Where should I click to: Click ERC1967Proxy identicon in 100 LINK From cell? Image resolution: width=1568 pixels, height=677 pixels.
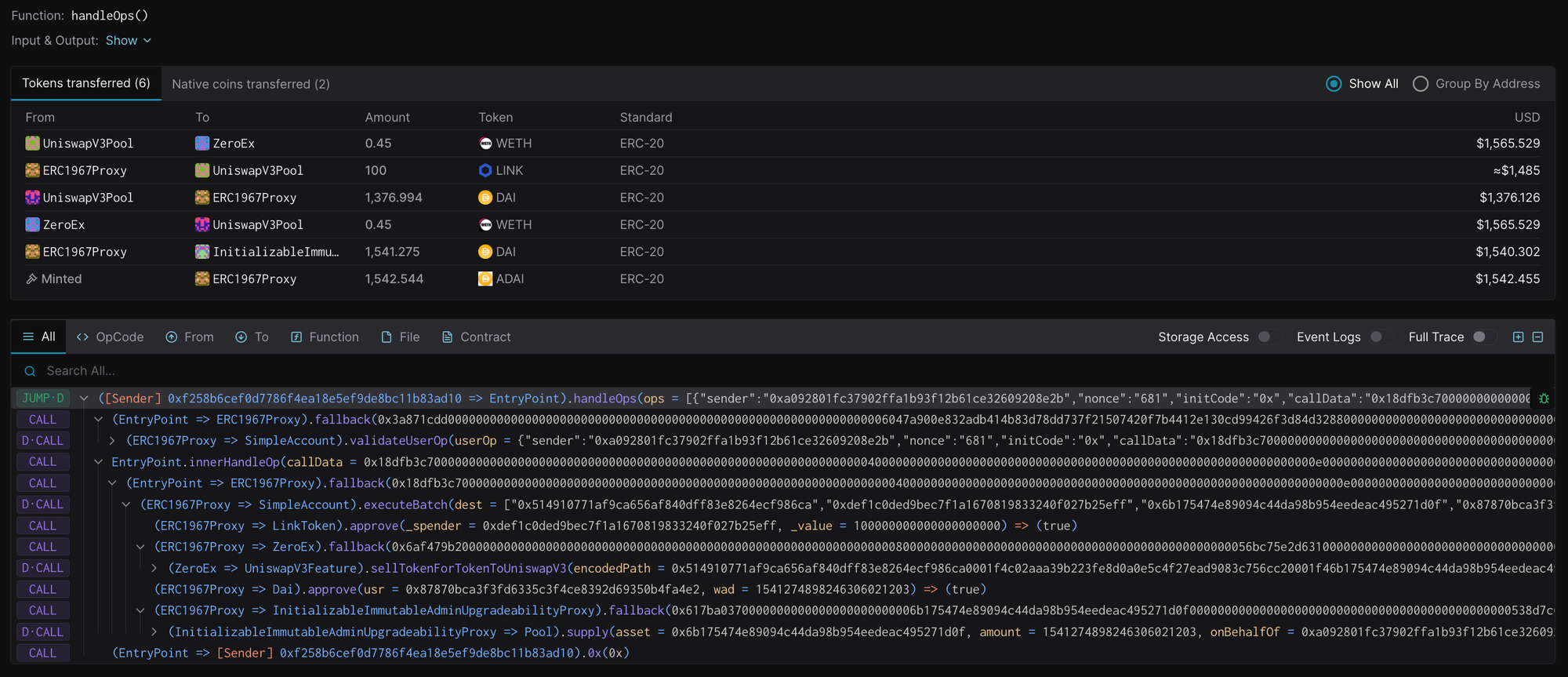(32, 170)
